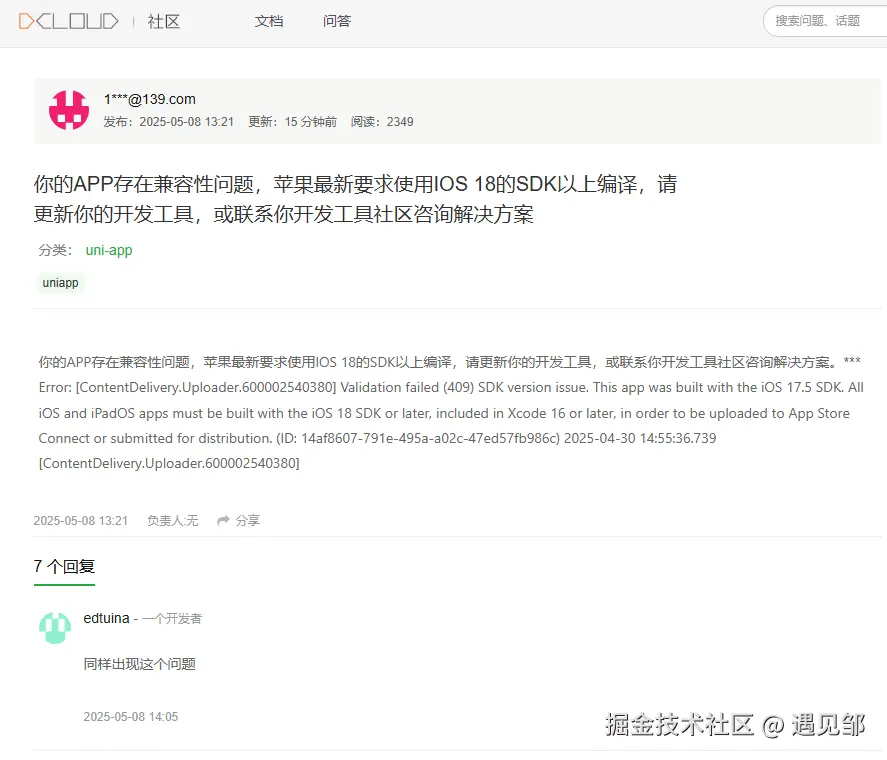Open the pink avatar of the post author
The image size is (887, 760).
[x=69, y=110]
